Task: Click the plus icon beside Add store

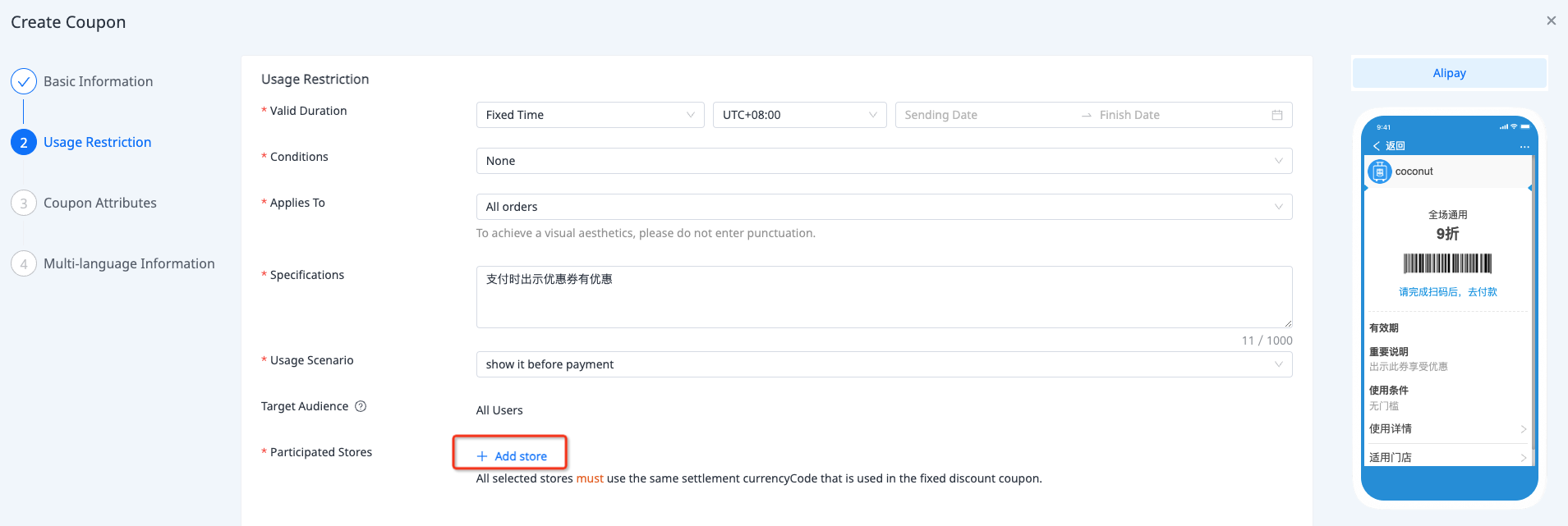Action: (x=482, y=456)
